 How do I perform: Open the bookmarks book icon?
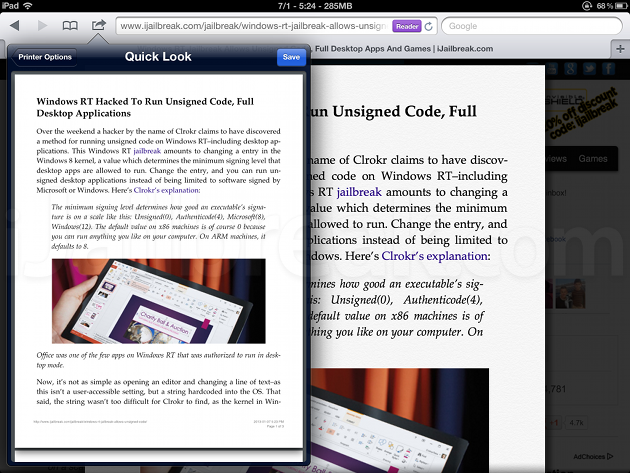(x=70, y=26)
